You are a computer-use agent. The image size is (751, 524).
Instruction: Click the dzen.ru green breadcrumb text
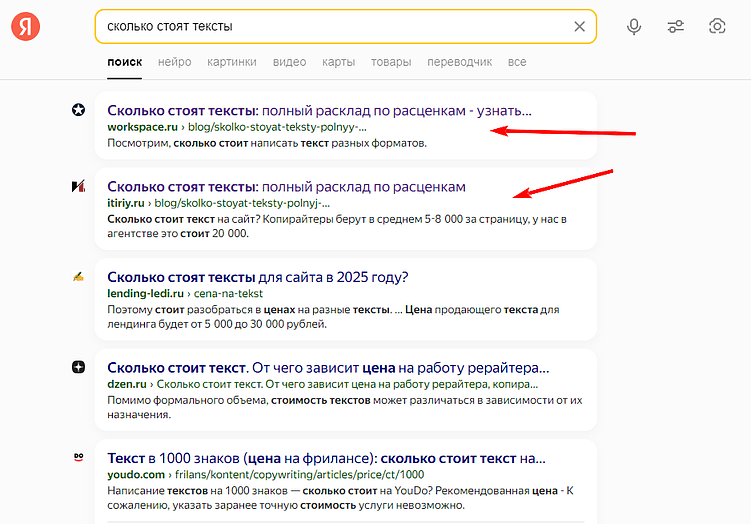point(347,384)
